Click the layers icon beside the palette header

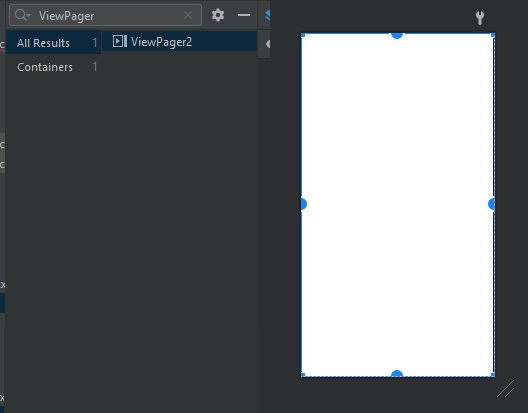[267, 15]
